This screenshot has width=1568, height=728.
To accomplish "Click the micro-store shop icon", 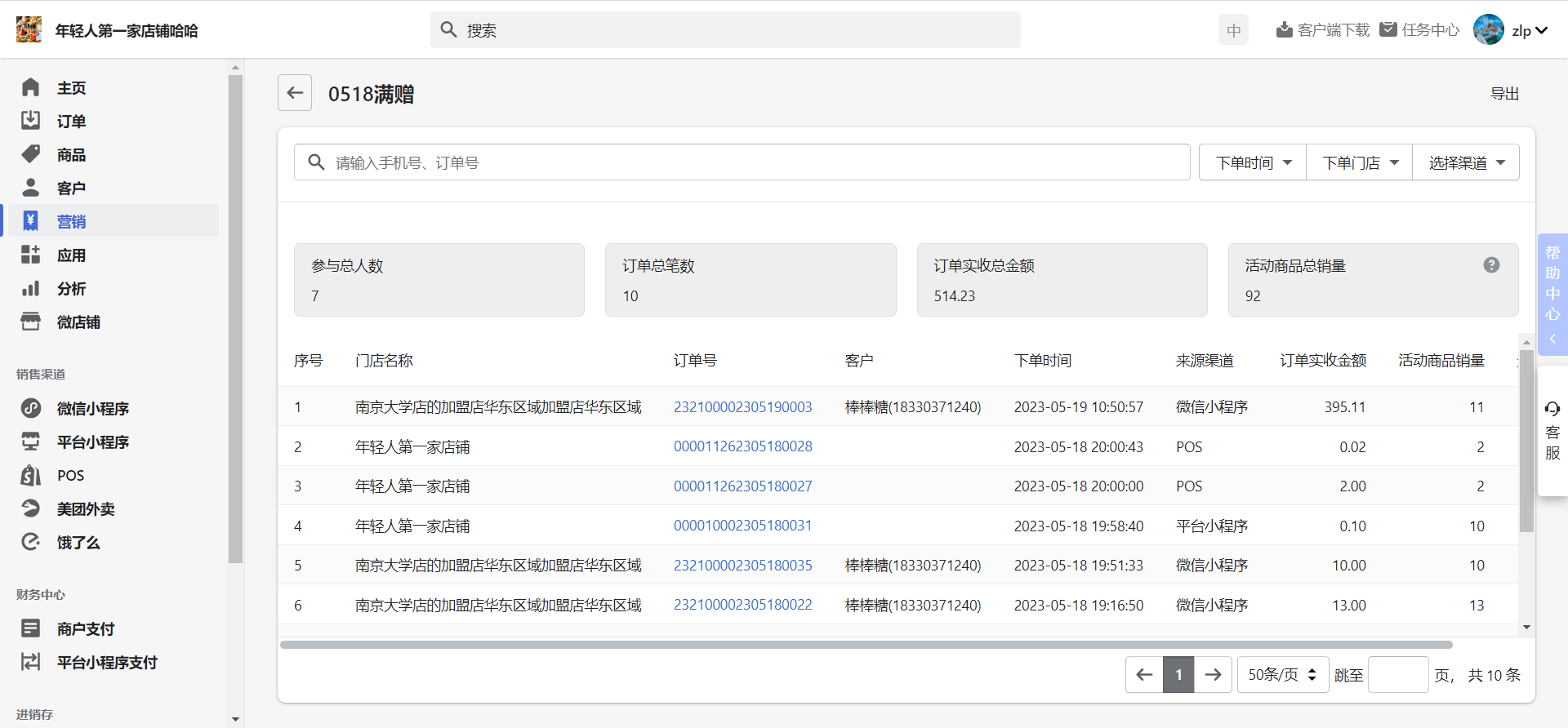I will tap(31, 322).
